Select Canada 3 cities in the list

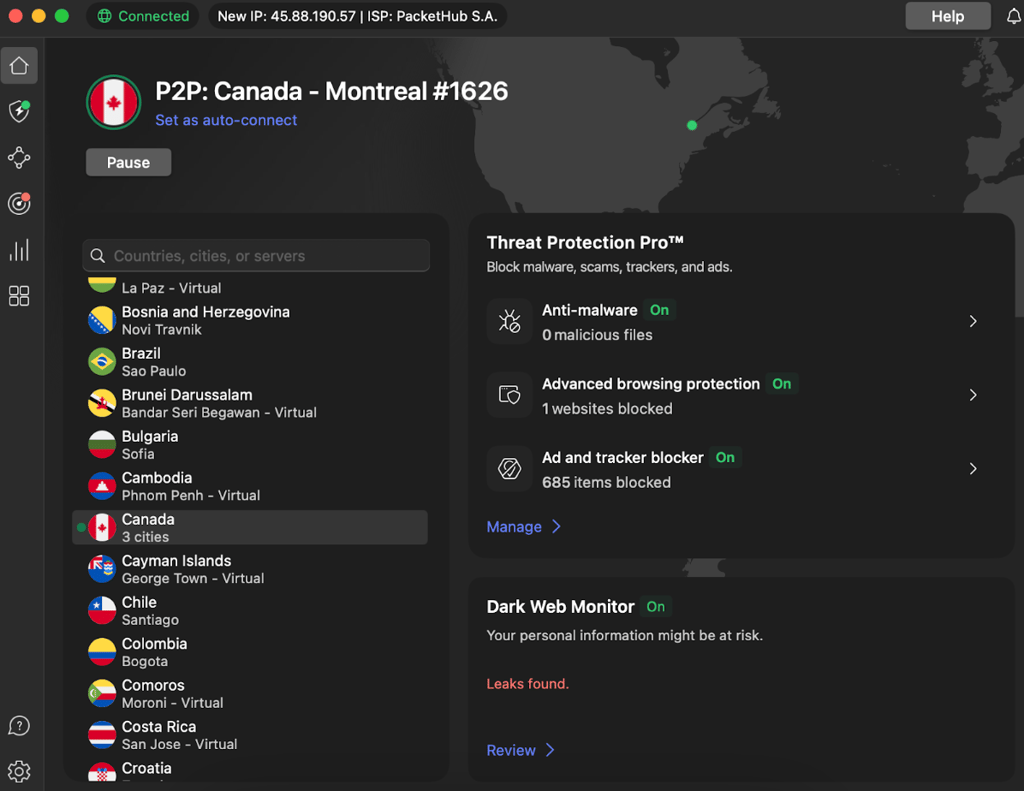coord(250,528)
